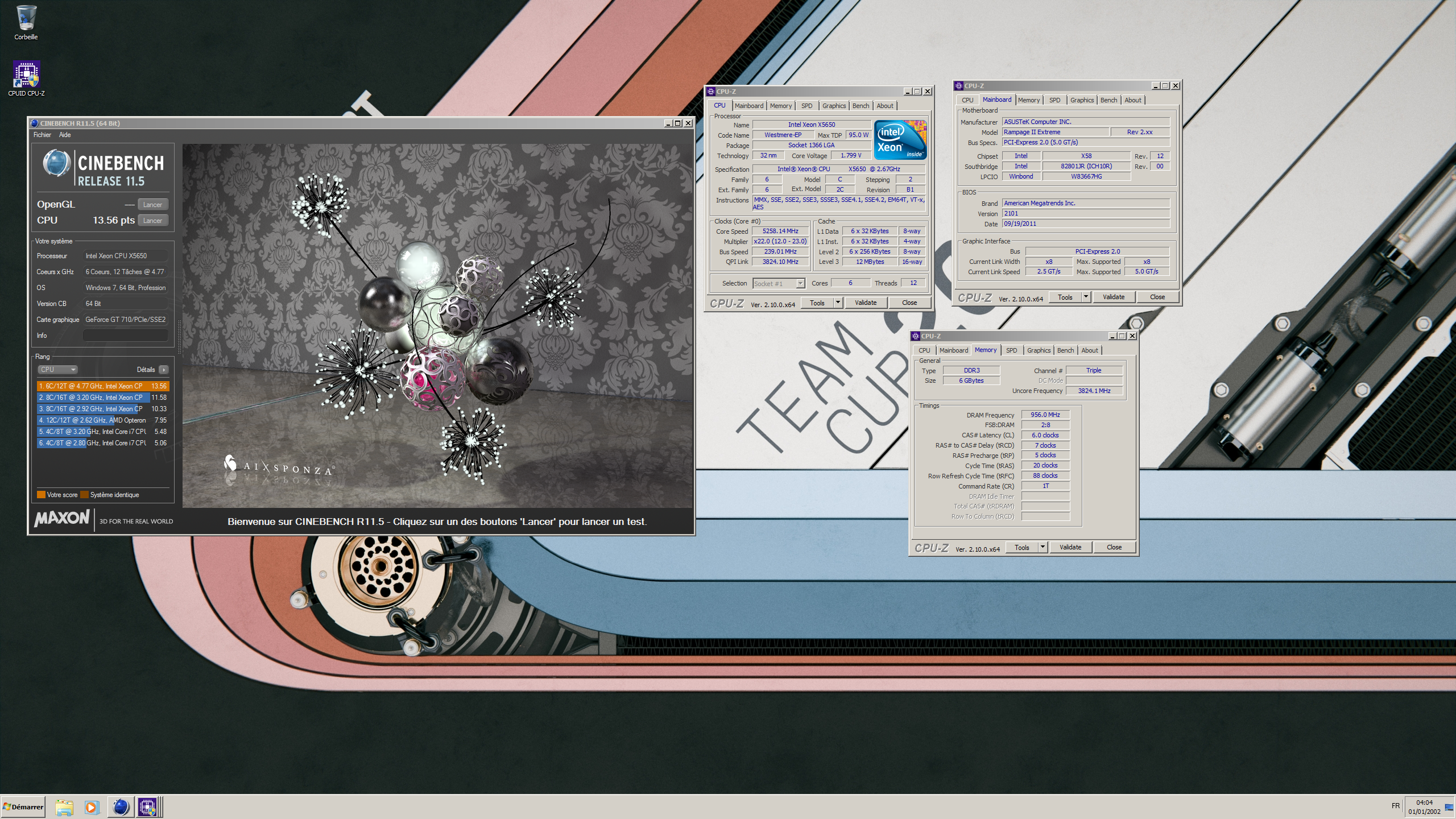Viewport: 1456px width, 819px height.
Task: Click Lancer button for OpenGL test
Action: point(152,205)
